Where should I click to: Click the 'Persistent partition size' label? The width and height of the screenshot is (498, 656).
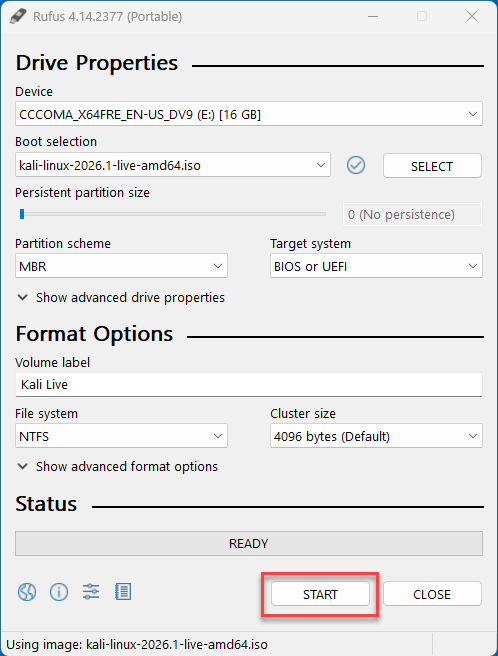pos(82,193)
